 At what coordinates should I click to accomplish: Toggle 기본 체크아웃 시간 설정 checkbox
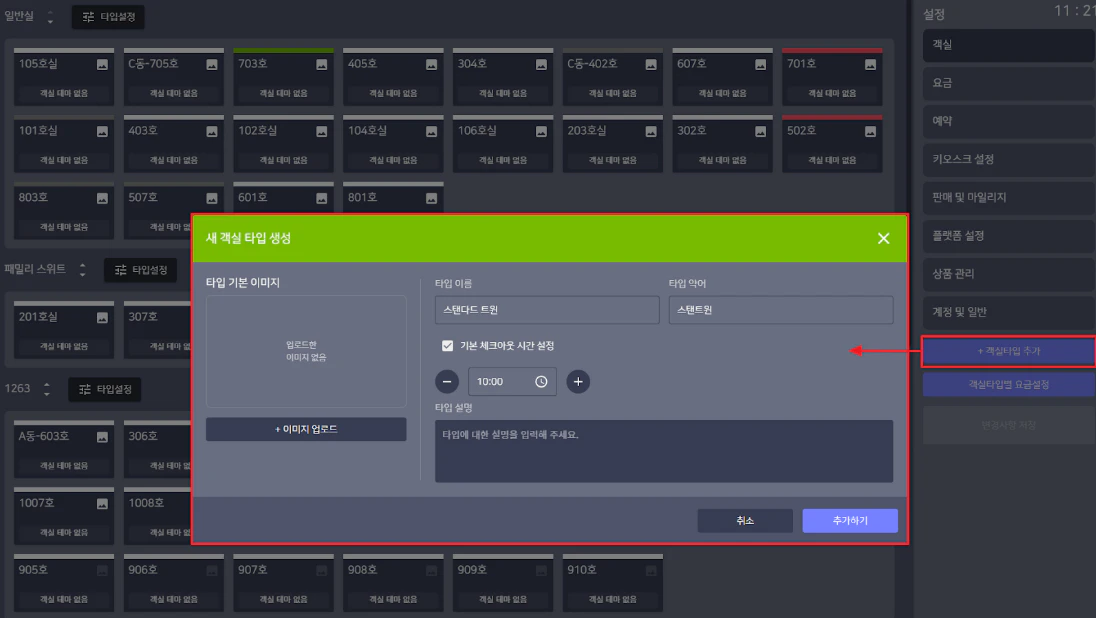click(447, 345)
